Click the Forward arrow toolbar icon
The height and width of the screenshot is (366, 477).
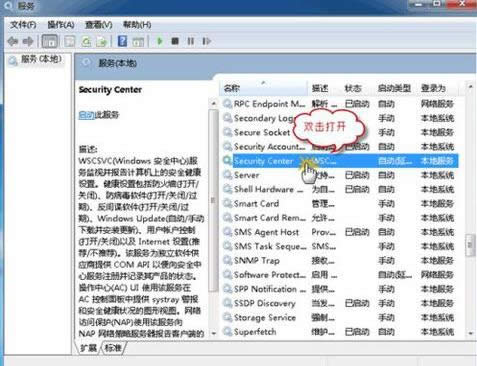tap(28, 42)
